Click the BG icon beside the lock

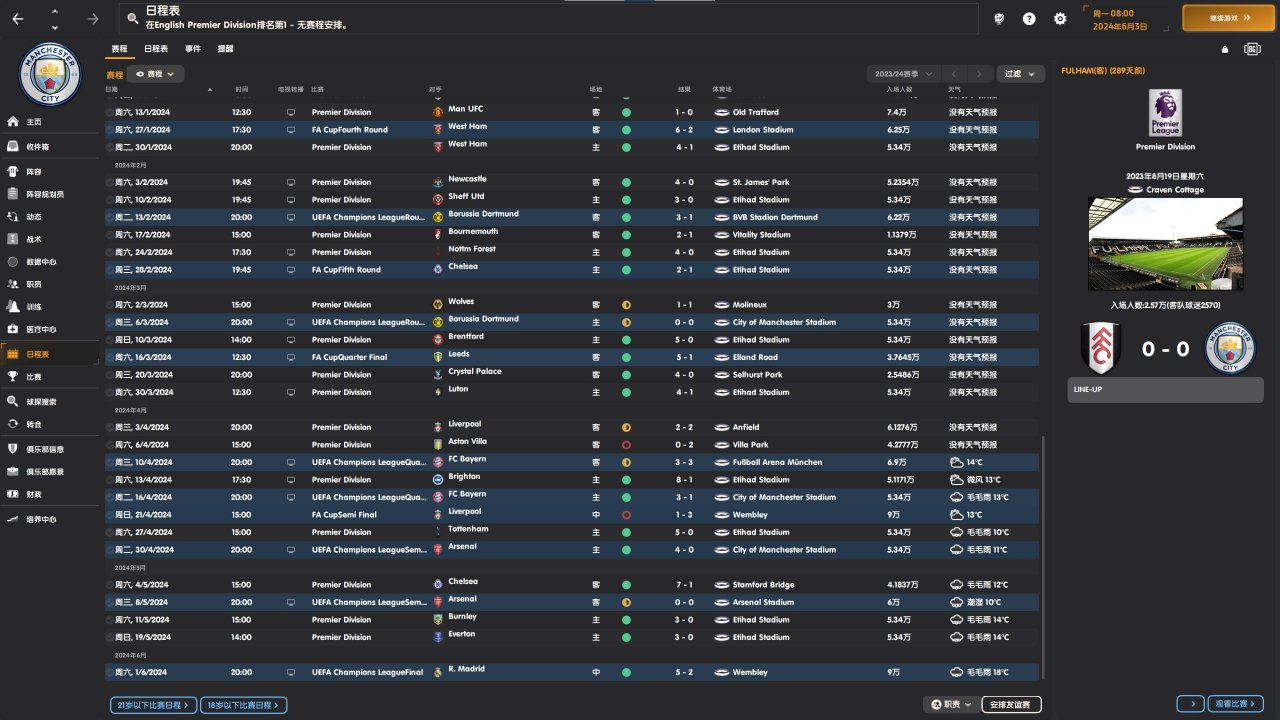pos(1252,49)
